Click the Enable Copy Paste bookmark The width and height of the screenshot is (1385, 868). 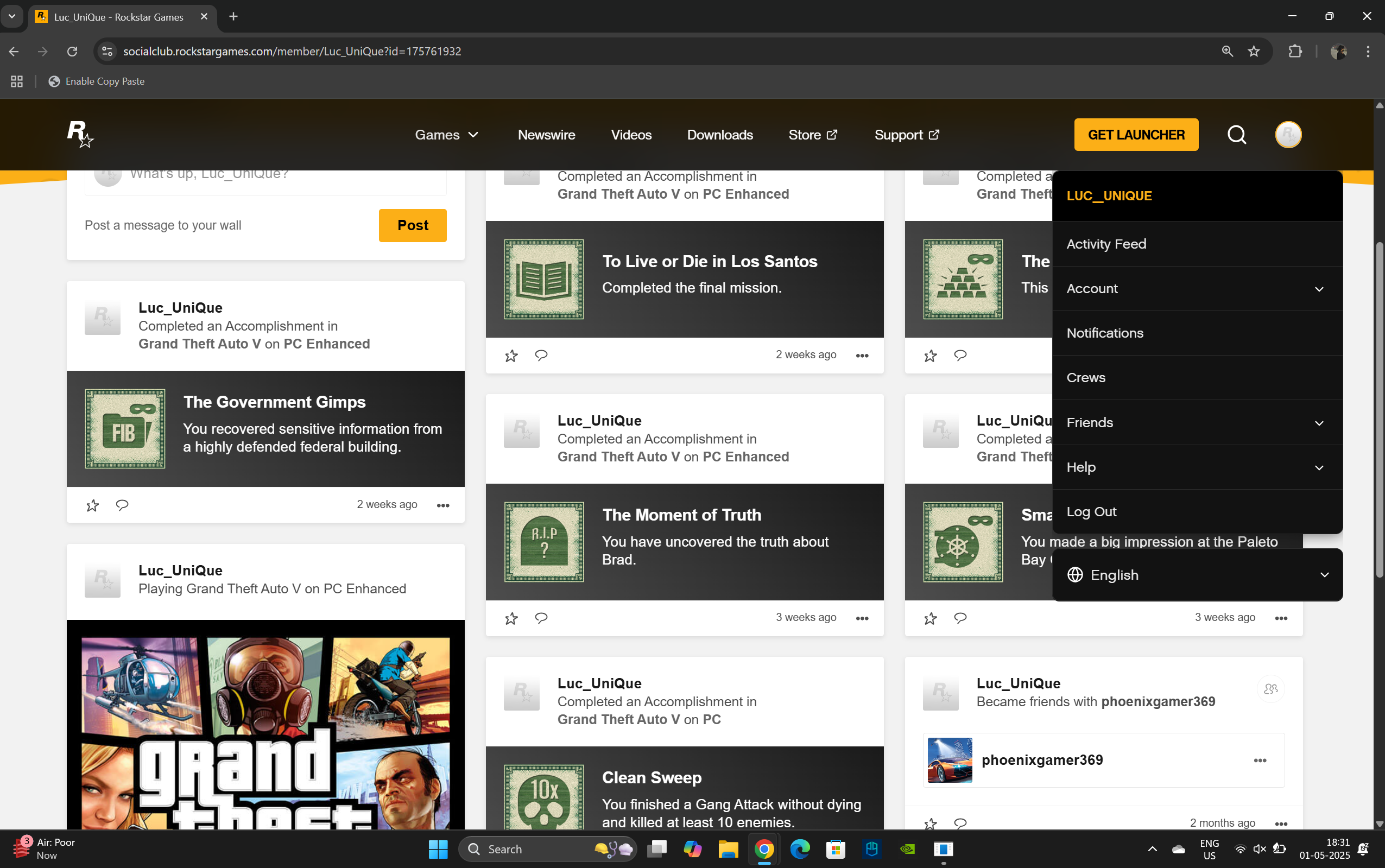[x=97, y=81]
